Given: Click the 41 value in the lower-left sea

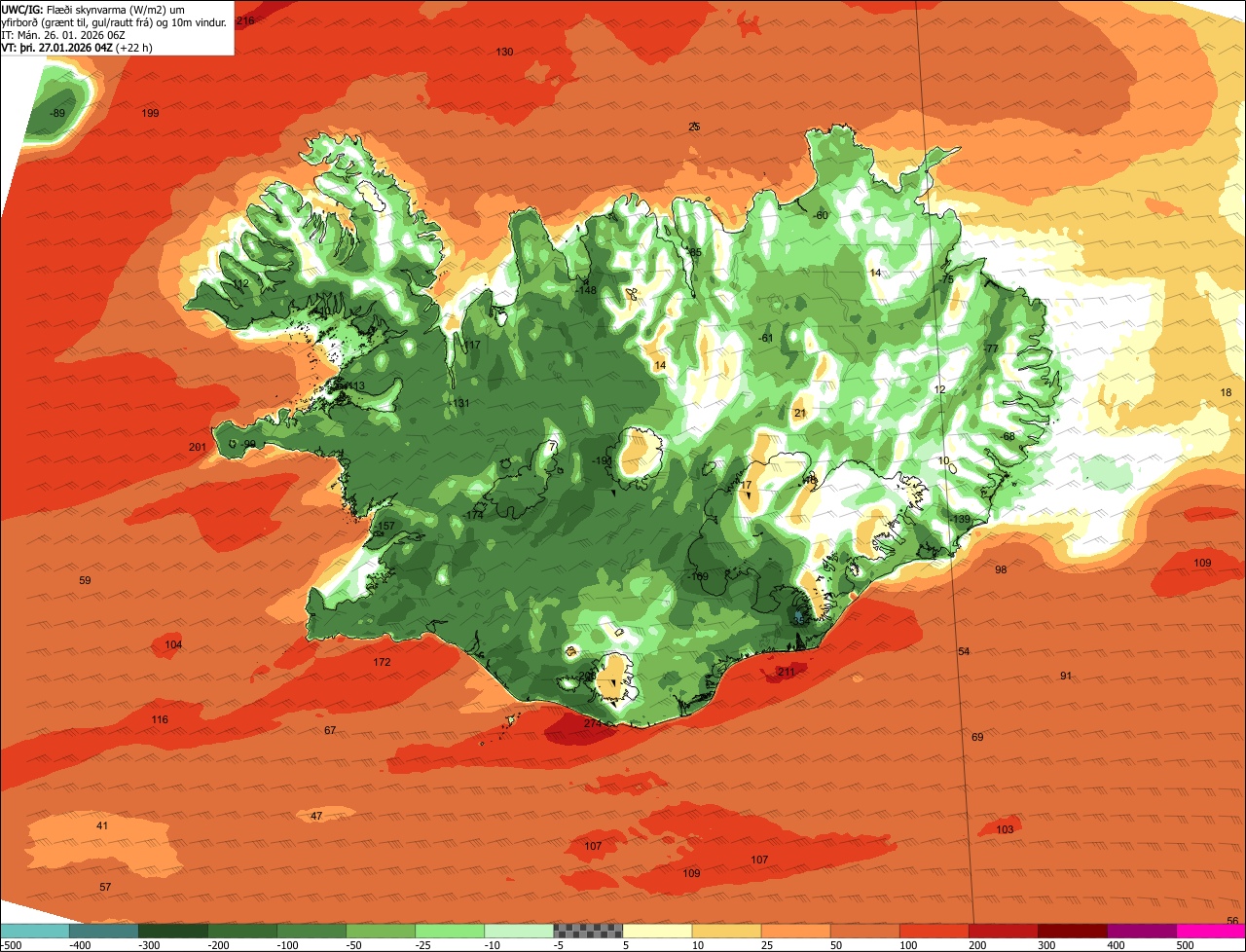Looking at the screenshot, I should point(102,825).
